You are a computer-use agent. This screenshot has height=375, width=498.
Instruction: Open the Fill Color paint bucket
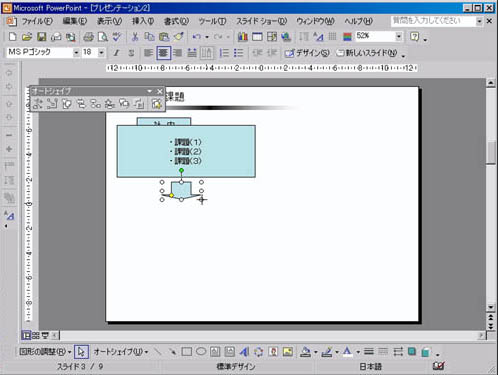tap(305, 352)
